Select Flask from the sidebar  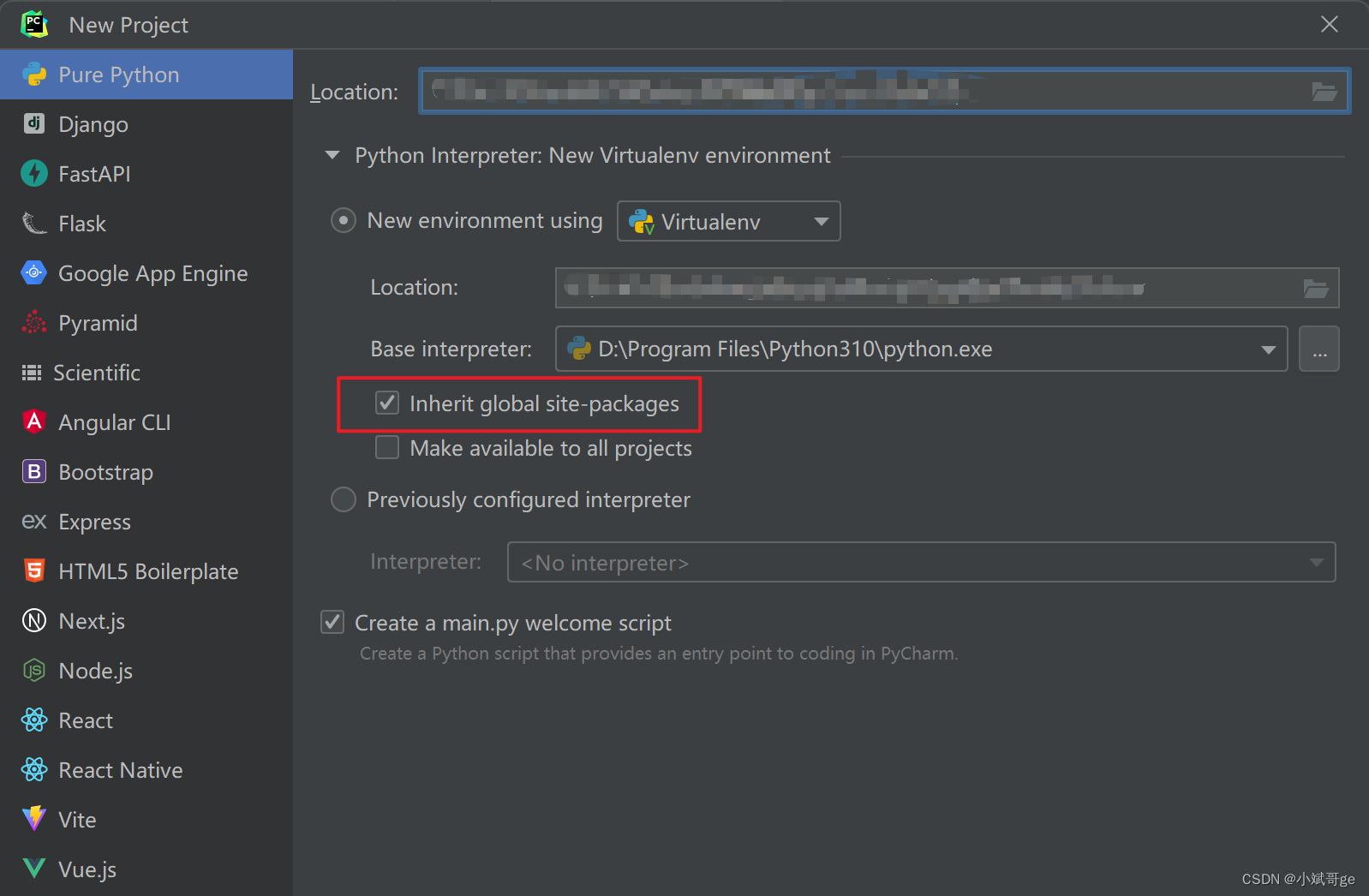(146, 224)
